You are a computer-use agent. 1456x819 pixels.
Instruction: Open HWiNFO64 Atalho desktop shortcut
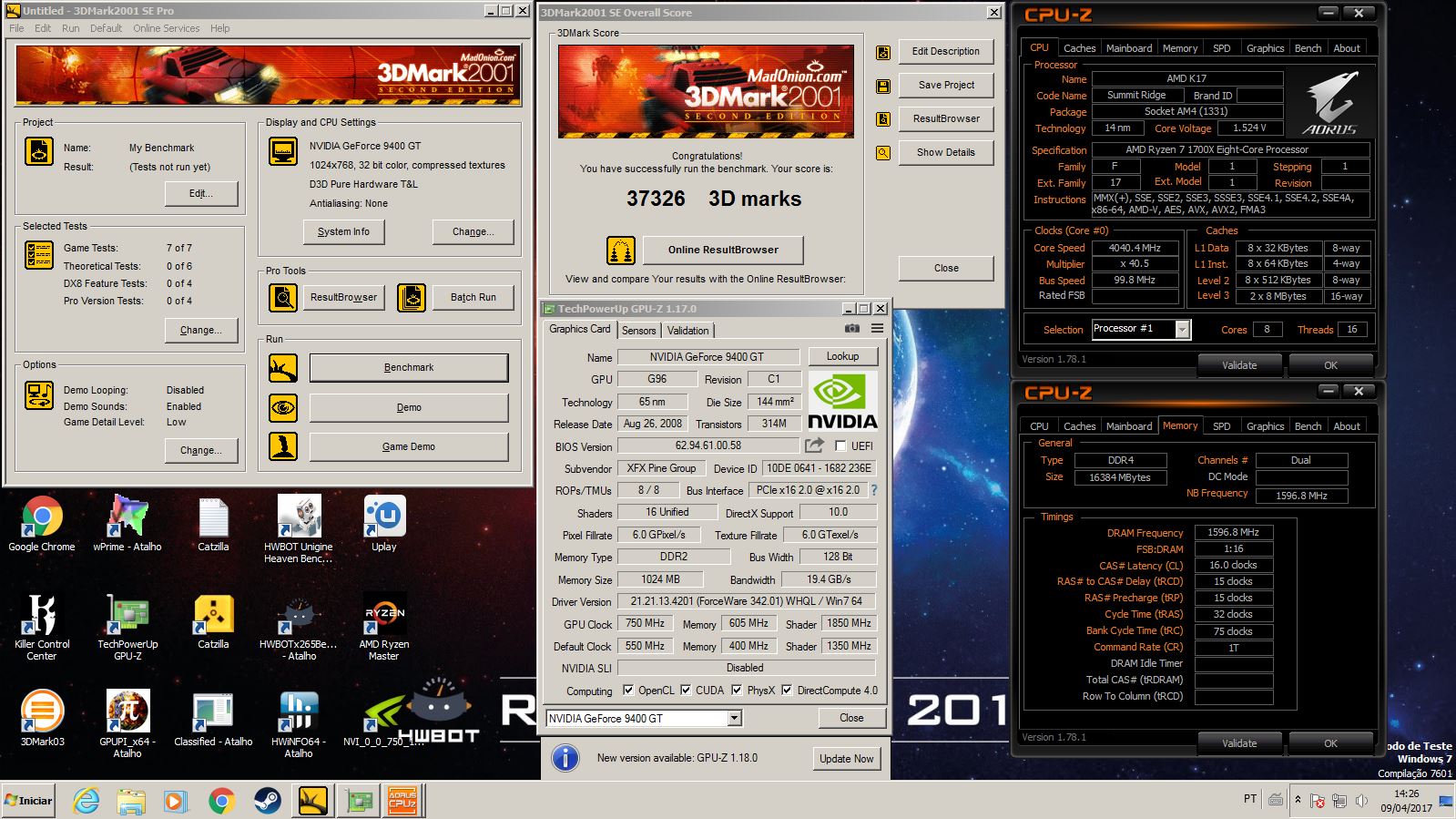pos(299,724)
